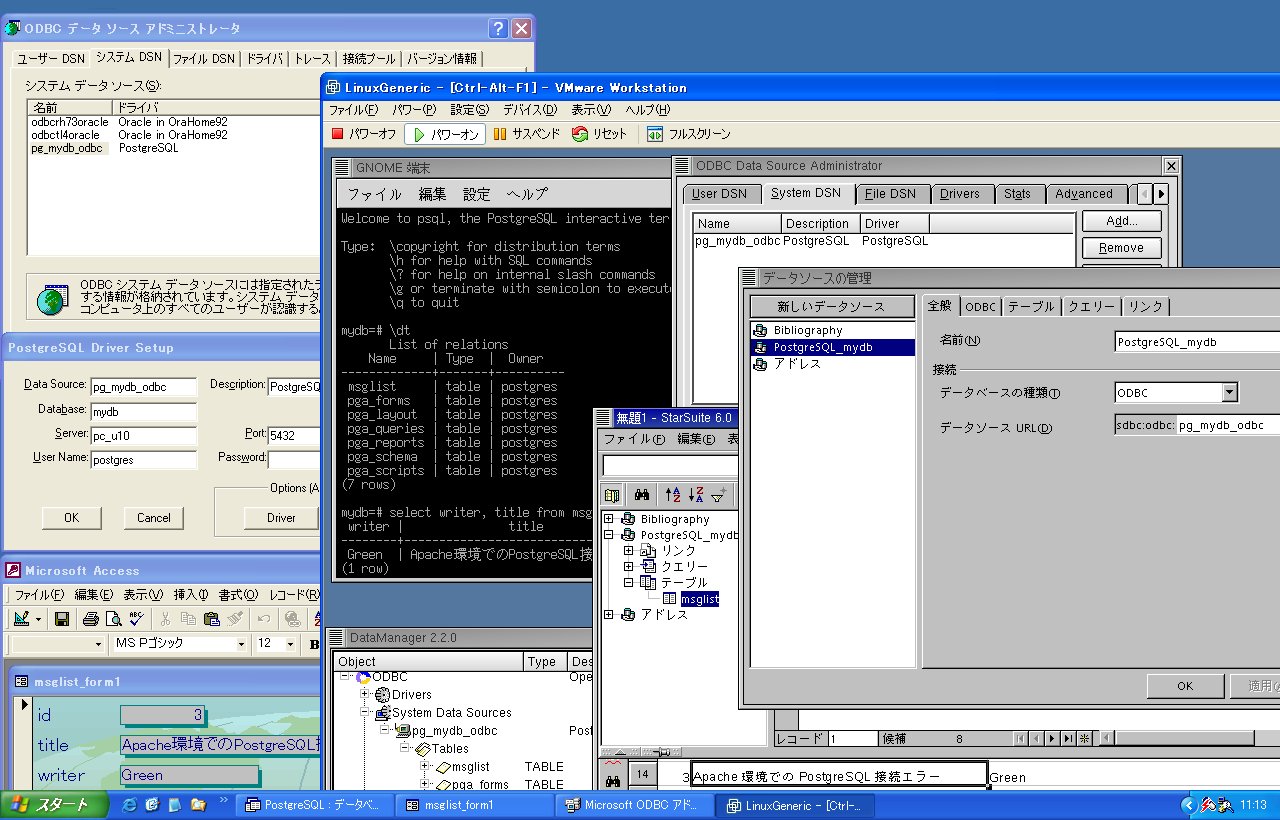Open ファイル menu in VMware Workstation
Image resolution: width=1280 pixels, height=820 pixels.
click(x=353, y=110)
